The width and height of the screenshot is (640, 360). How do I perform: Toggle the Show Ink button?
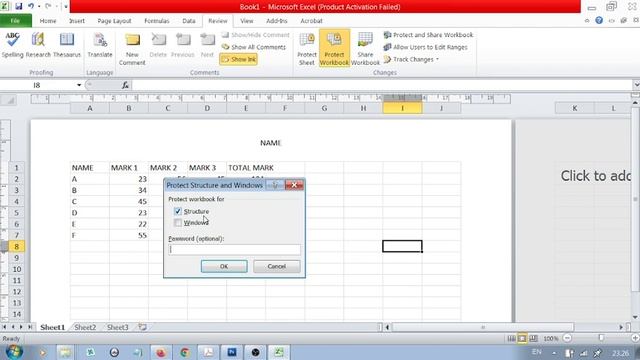[x=239, y=60]
